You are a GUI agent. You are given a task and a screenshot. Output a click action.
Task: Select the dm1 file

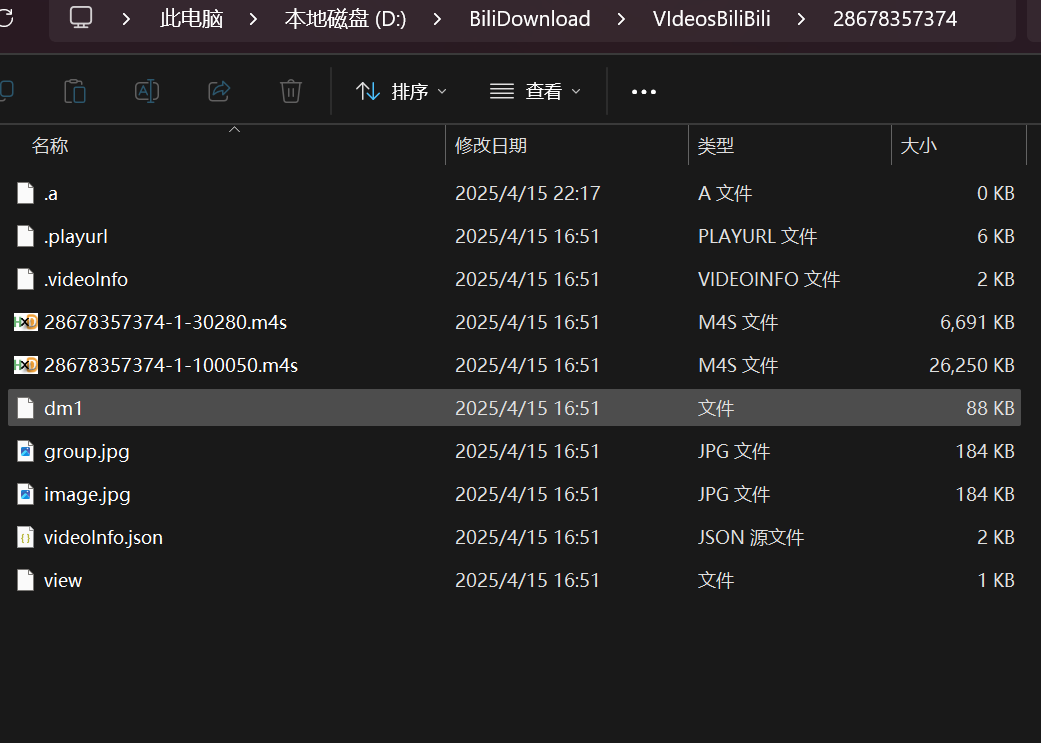[514, 408]
